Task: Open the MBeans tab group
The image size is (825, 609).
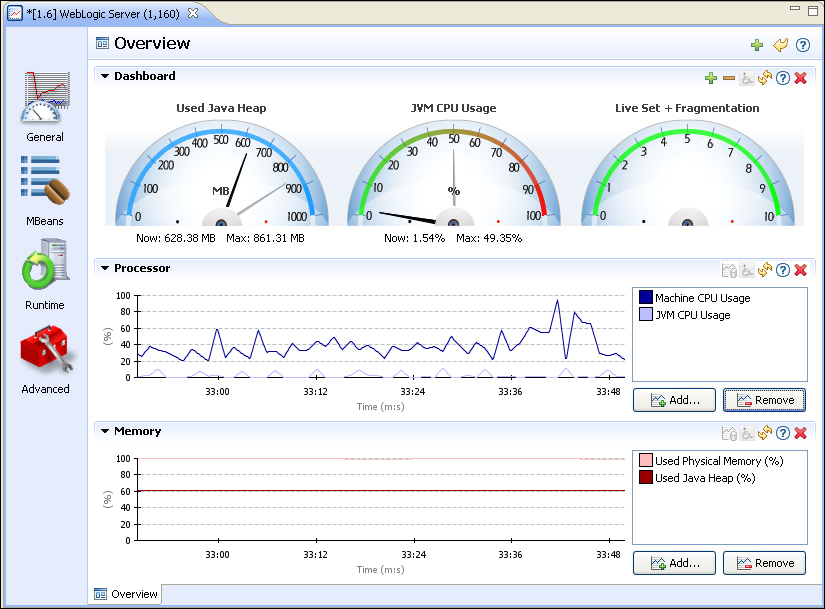Action: pos(45,191)
